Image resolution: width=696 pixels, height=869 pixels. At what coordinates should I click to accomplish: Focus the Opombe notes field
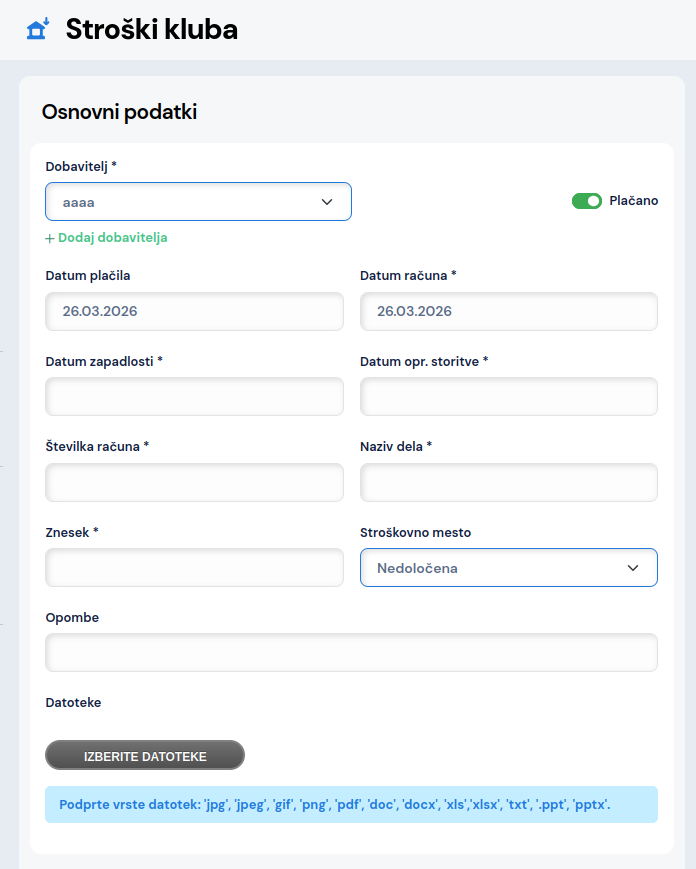[351, 652]
